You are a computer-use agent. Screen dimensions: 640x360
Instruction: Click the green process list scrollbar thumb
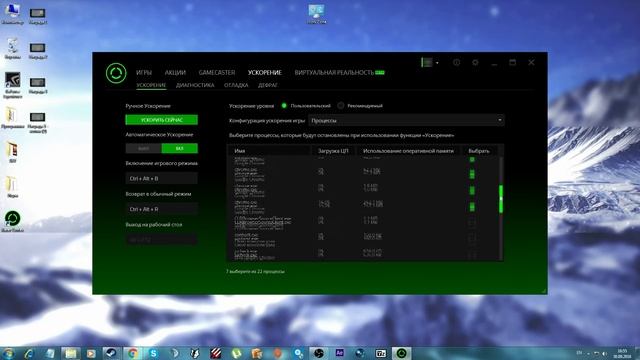501,199
